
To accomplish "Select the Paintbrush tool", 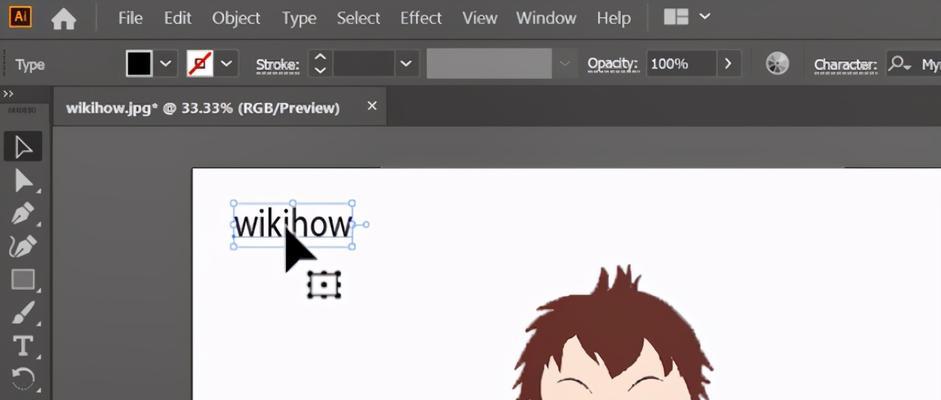I will (x=23, y=312).
